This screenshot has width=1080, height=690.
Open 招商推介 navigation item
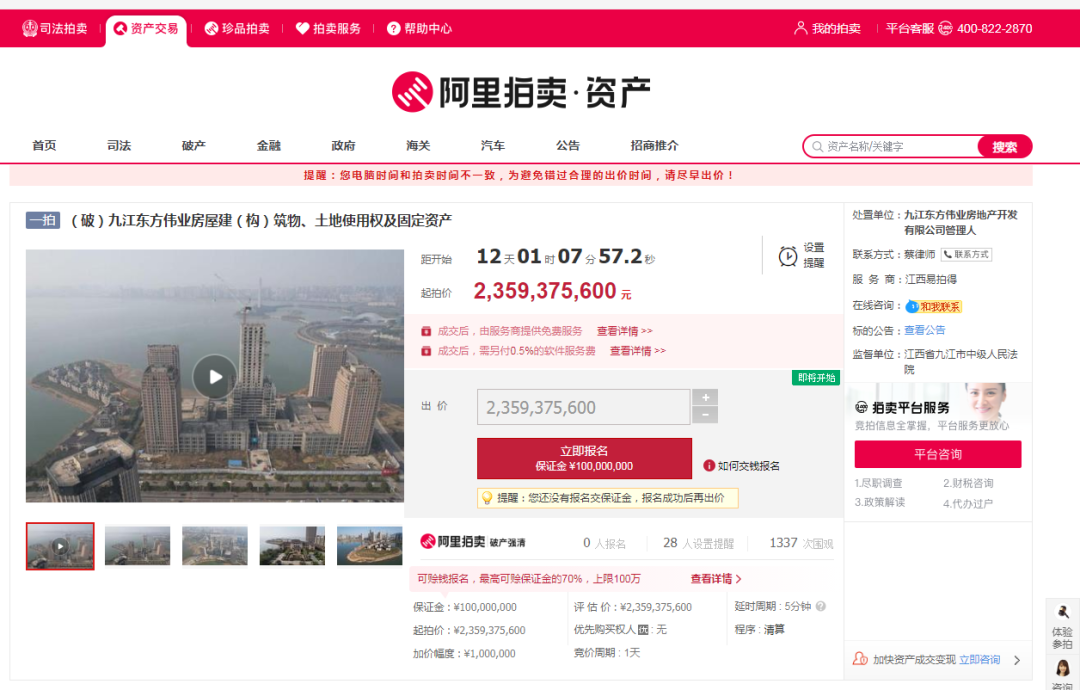click(x=654, y=145)
